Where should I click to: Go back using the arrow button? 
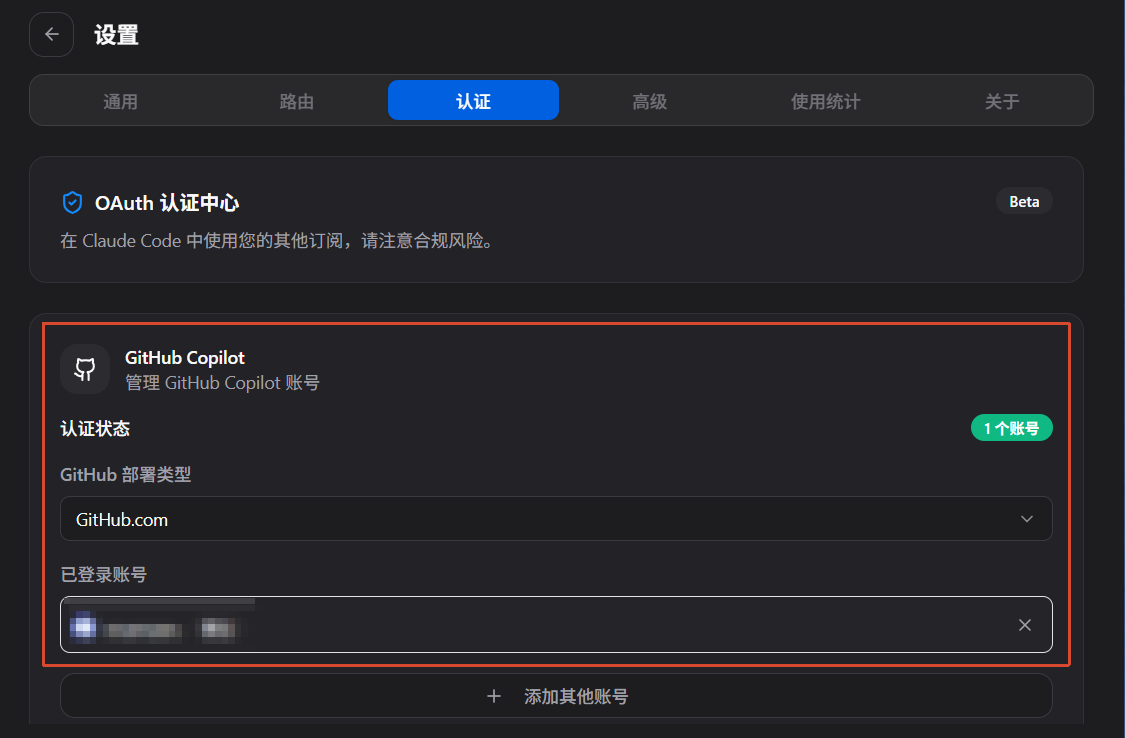pyautogui.click(x=51, y=34)
